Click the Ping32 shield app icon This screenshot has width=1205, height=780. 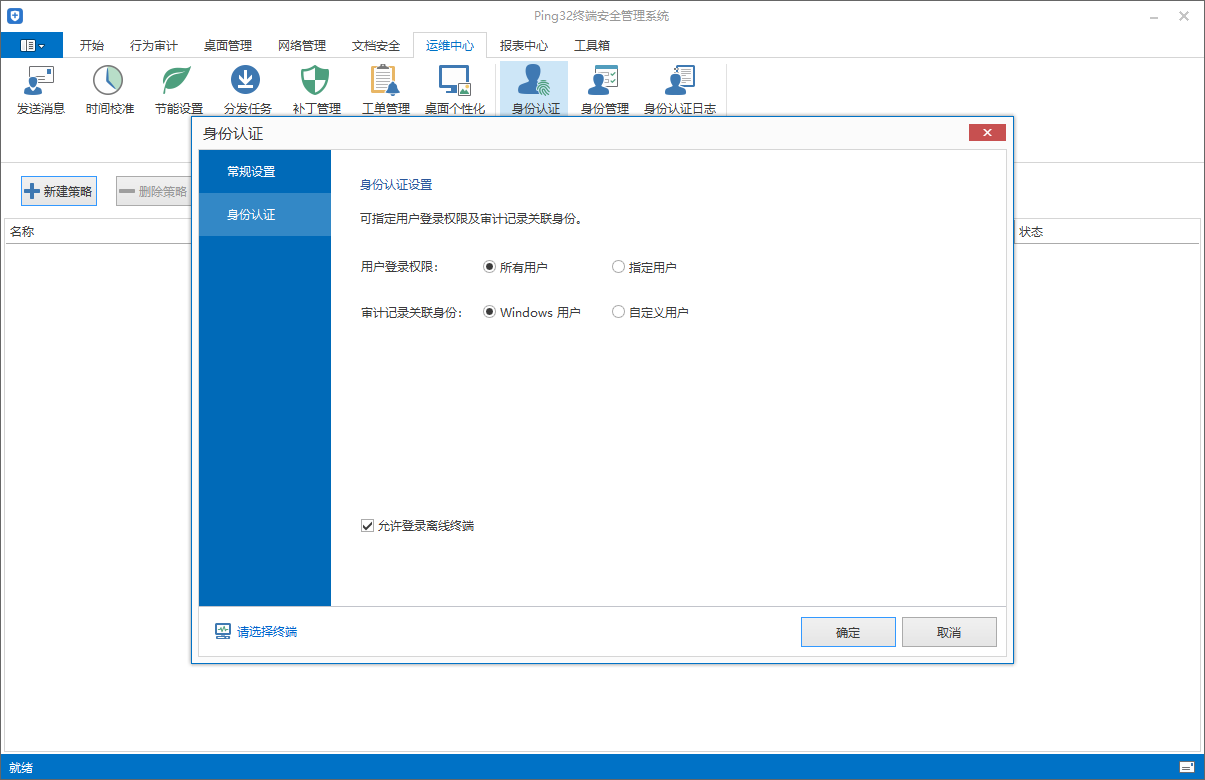click(x=15, y=16)
